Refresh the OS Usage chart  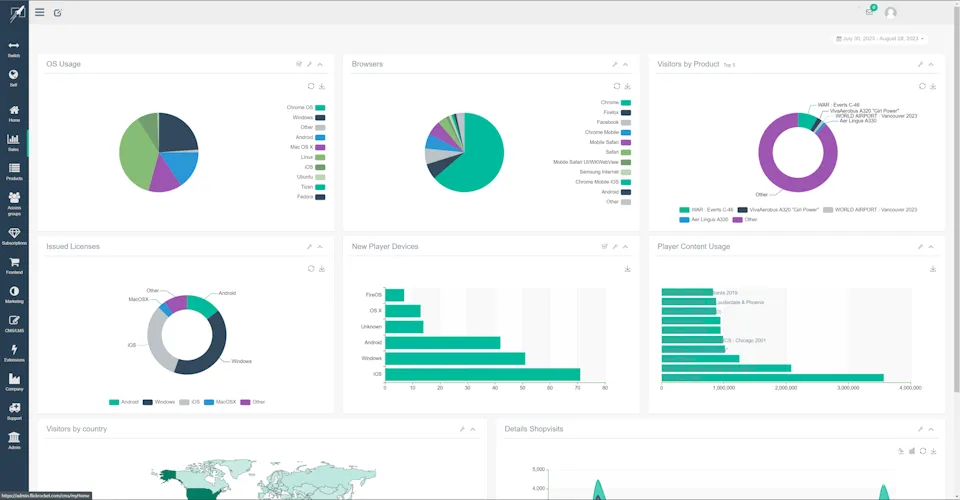click(311, 86)
